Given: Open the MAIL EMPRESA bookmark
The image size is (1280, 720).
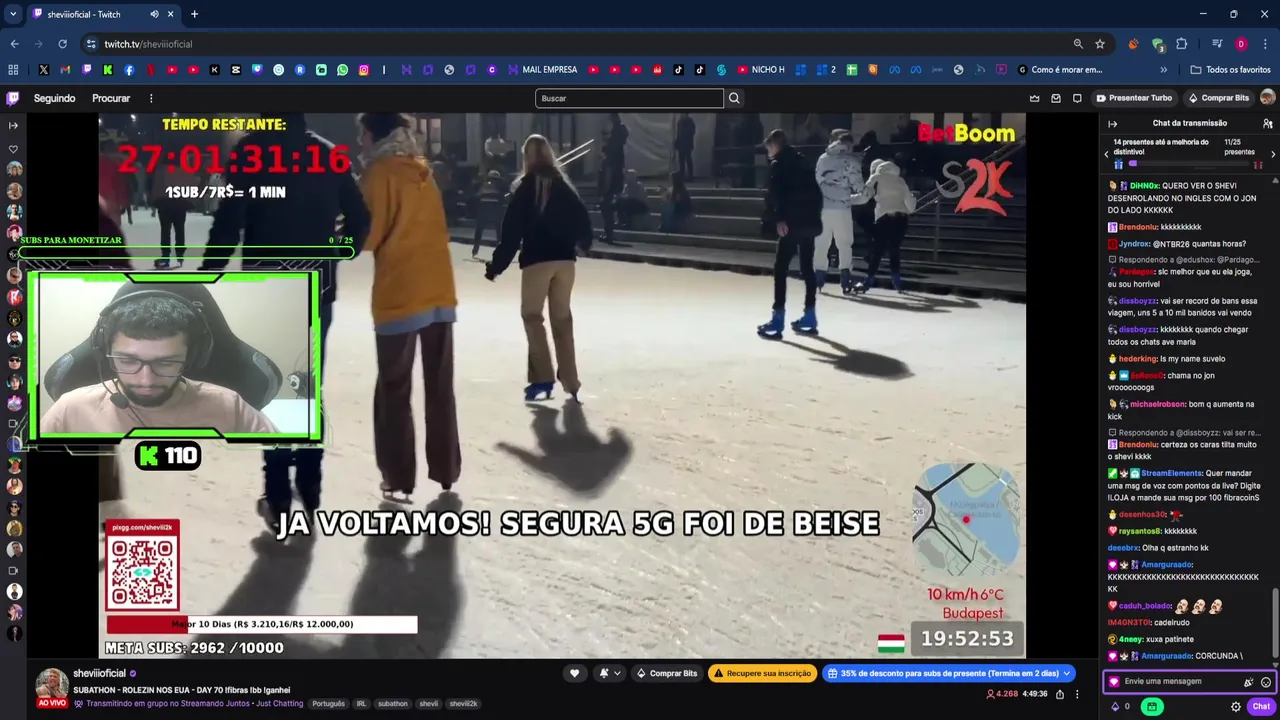Looking at the screenshot, I should [542, 70].
